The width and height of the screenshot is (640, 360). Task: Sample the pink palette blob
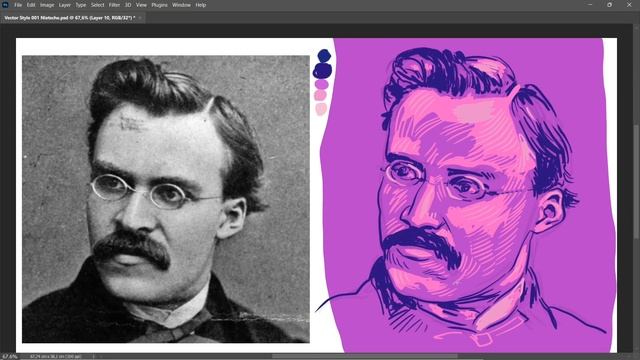(x=320, y=96)
